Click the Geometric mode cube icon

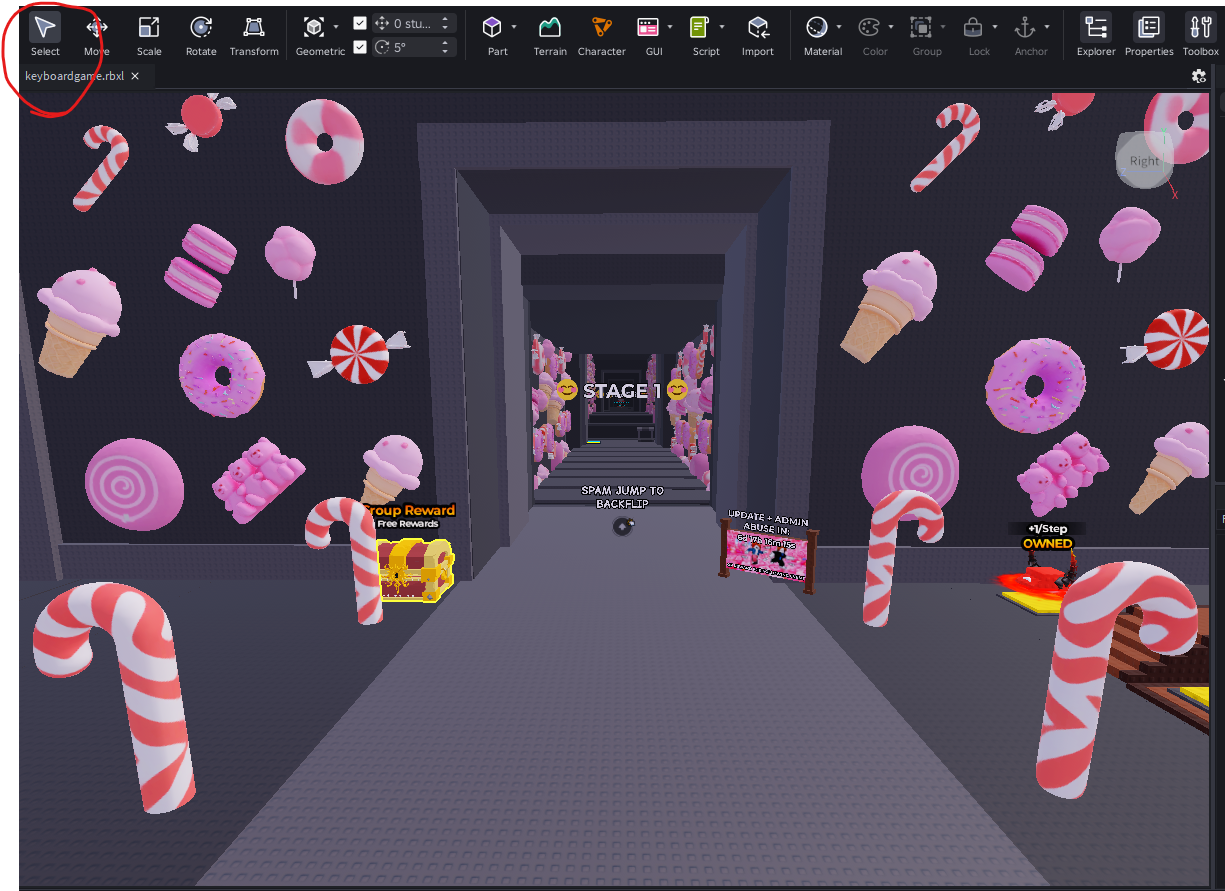tap(314, 27)
